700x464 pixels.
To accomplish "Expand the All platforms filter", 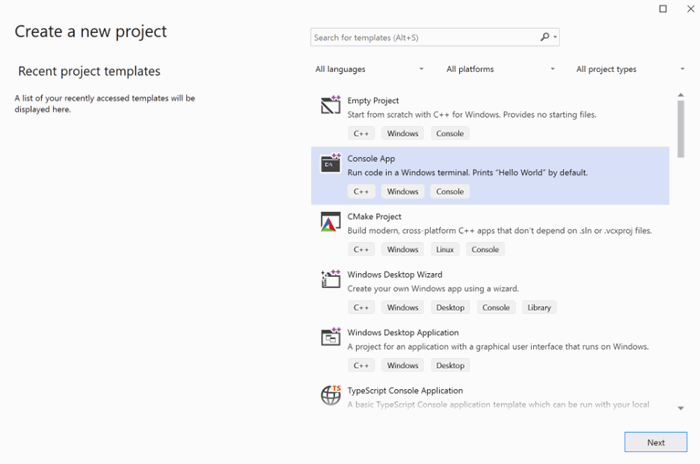I will [500, 69].
